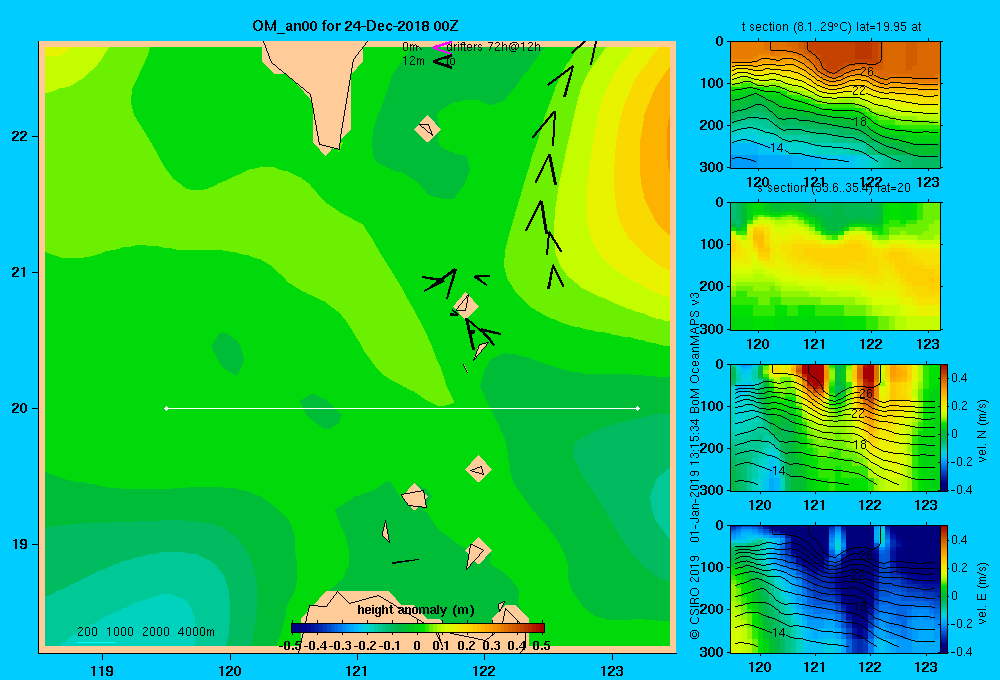Select the 'height anomaly (m)' label
The image size is (1000, 680).
coord(416,610)
